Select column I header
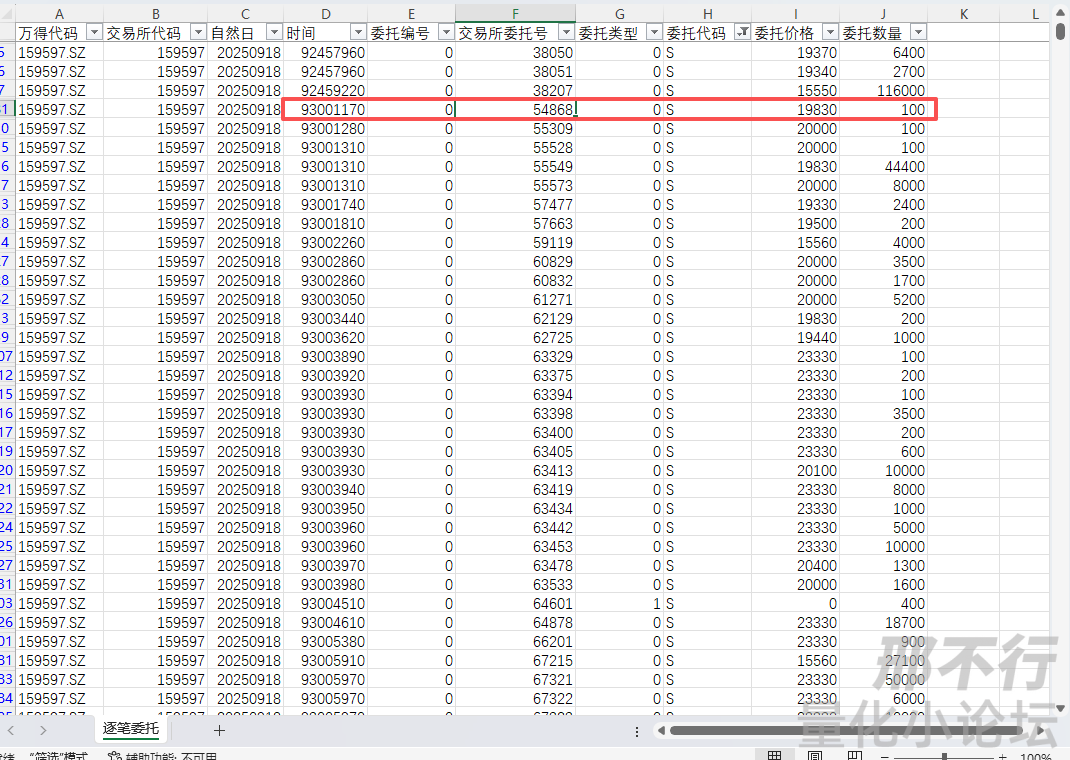The height and width of the screenshot is (760, 1070). coord(796,14)
